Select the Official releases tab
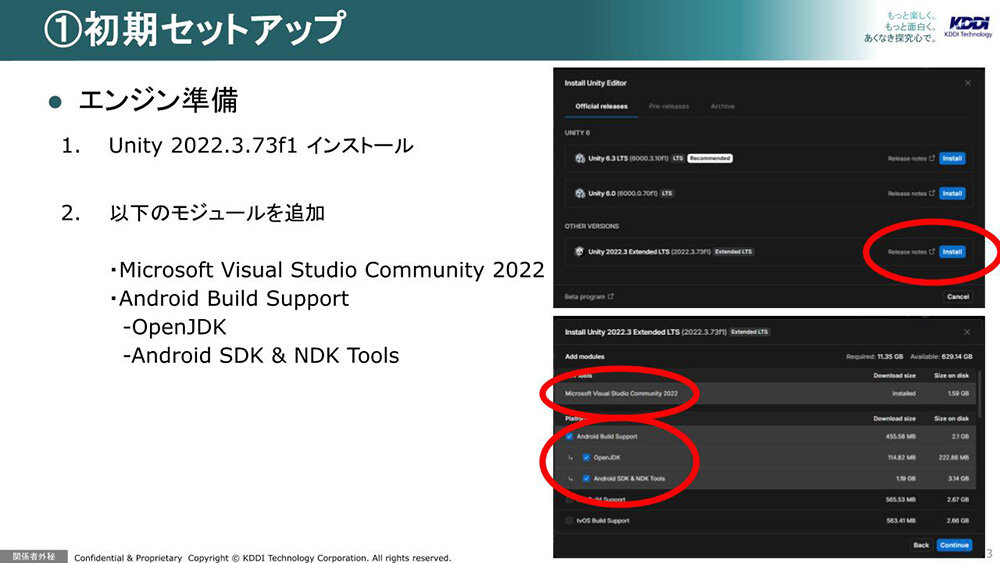The height and width of the screenshot is (563, 1000). click(601, 106)
